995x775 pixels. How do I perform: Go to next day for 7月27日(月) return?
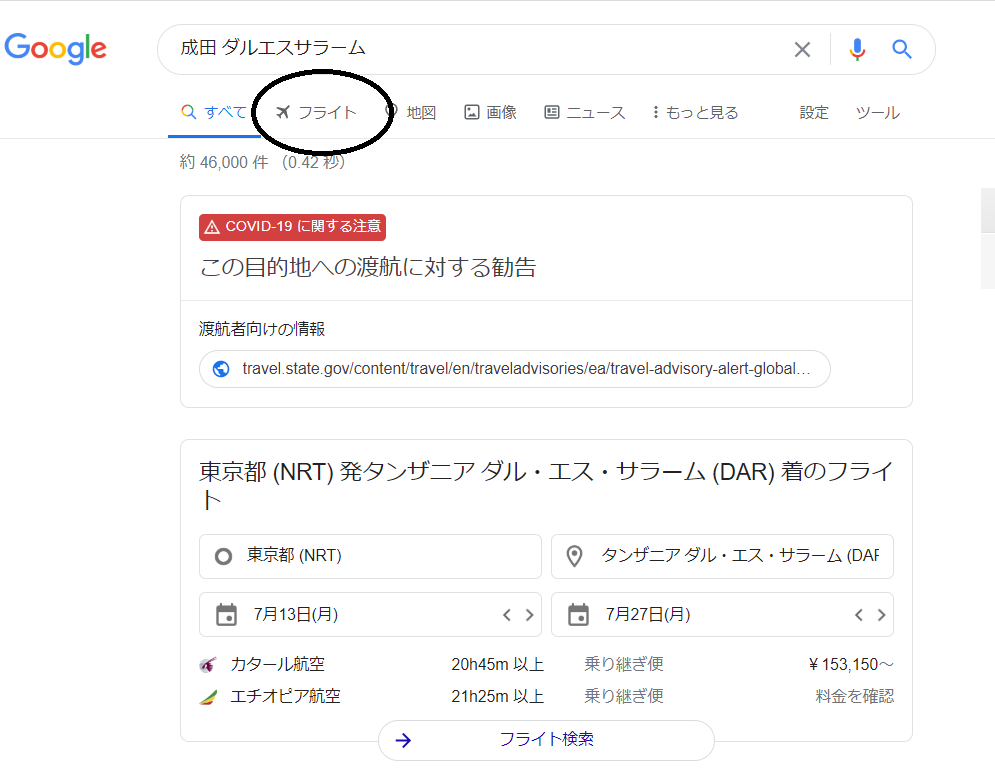(881, 614)
